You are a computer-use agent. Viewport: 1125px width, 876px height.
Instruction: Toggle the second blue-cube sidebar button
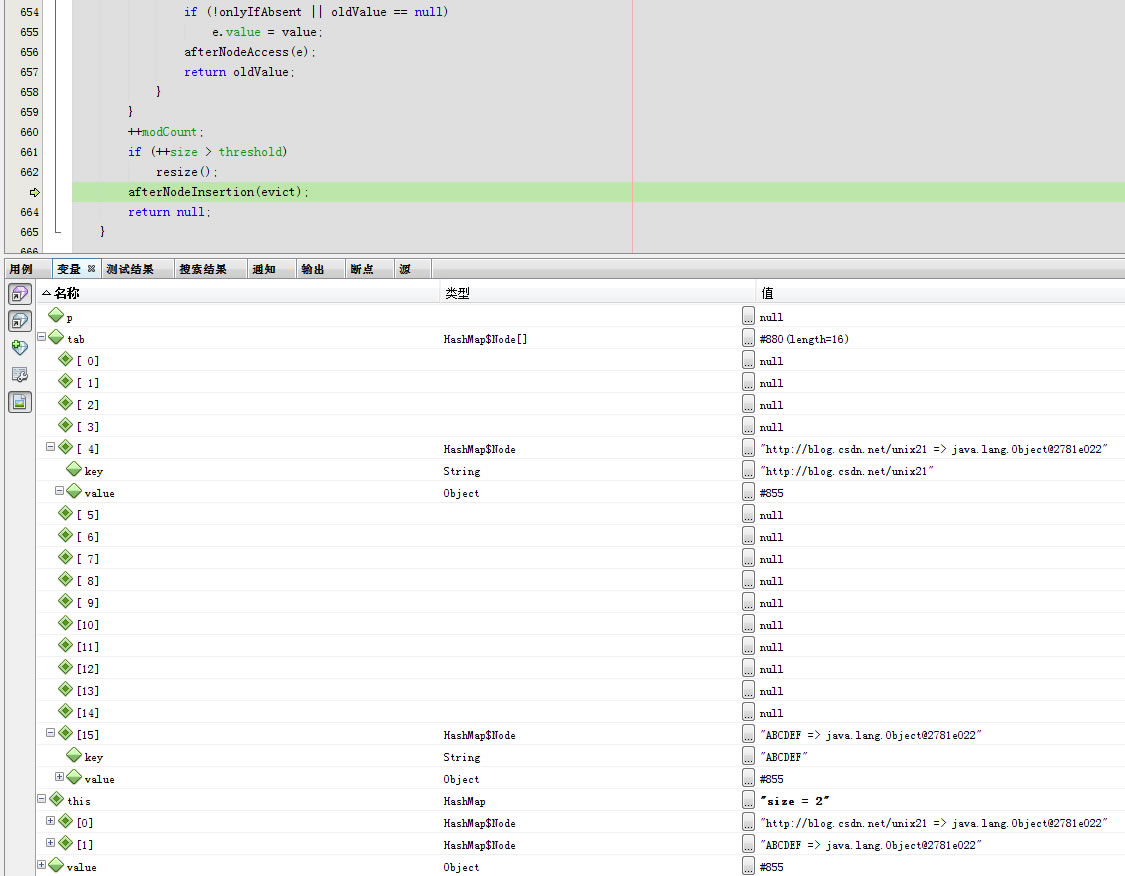coord(20,321)
